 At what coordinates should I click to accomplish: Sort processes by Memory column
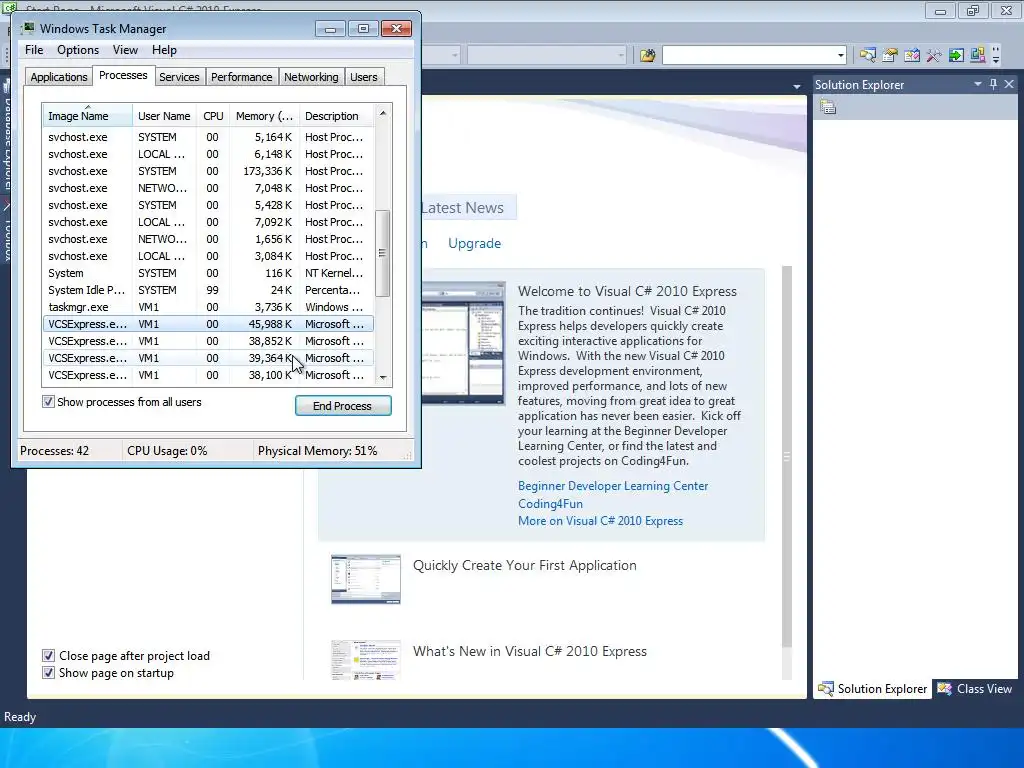pyautogui.click(x=264, y=116)
